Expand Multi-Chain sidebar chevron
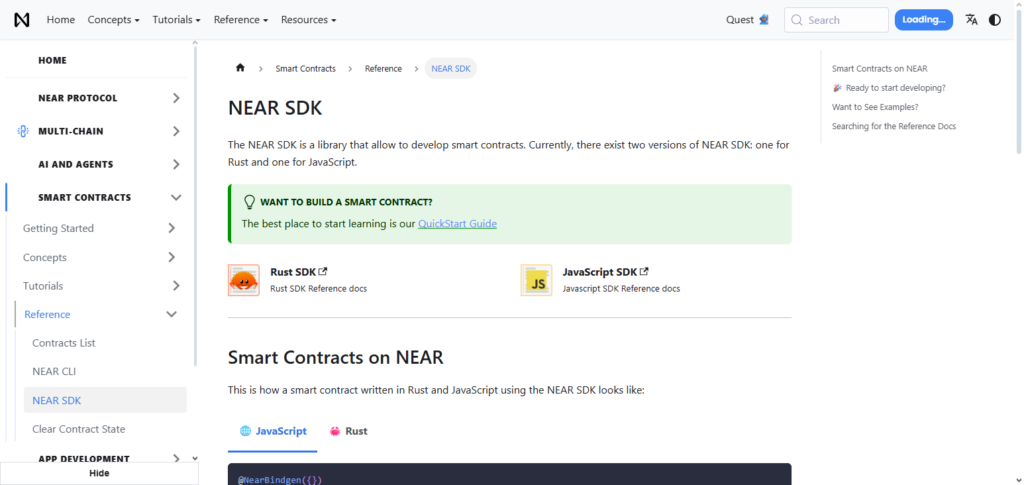Viewport: 1024px width, 485px height. [176, 131]
